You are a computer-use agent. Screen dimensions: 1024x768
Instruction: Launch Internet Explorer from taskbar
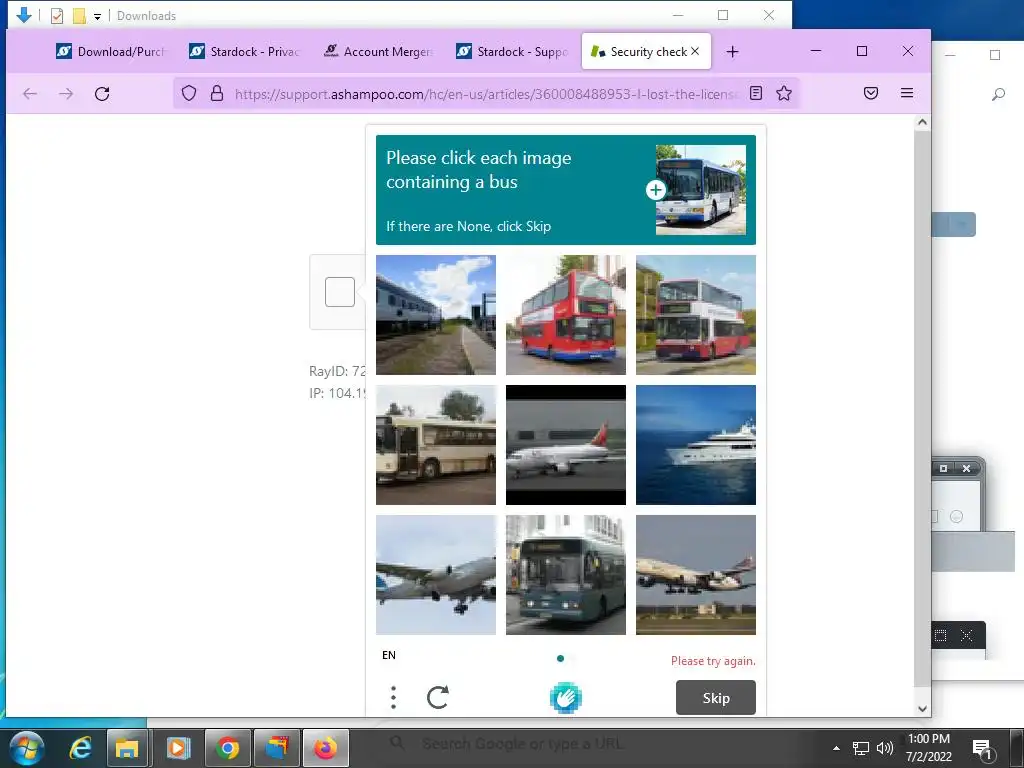80,748
